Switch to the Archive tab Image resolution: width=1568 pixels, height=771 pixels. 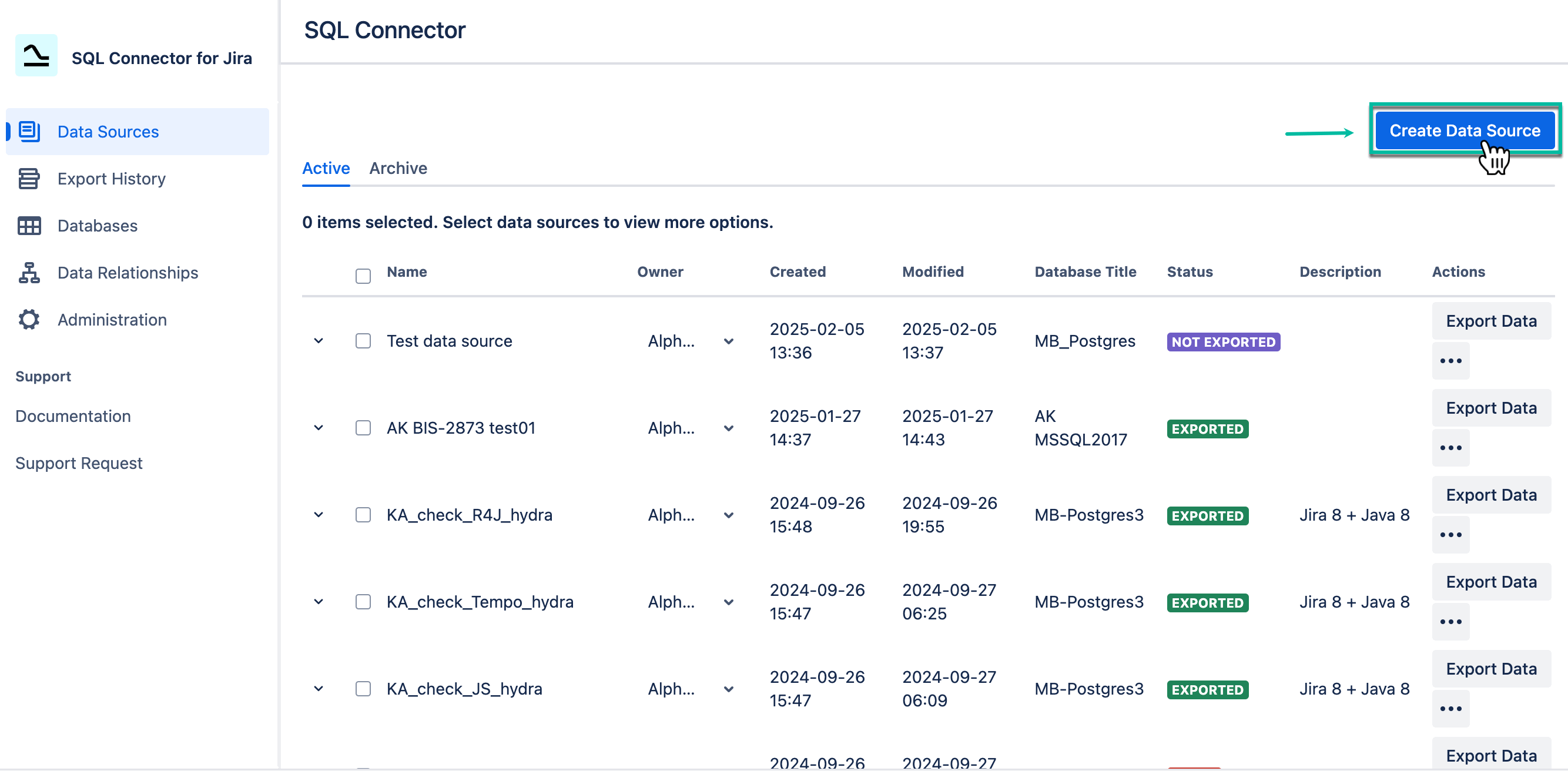point(398,168)
